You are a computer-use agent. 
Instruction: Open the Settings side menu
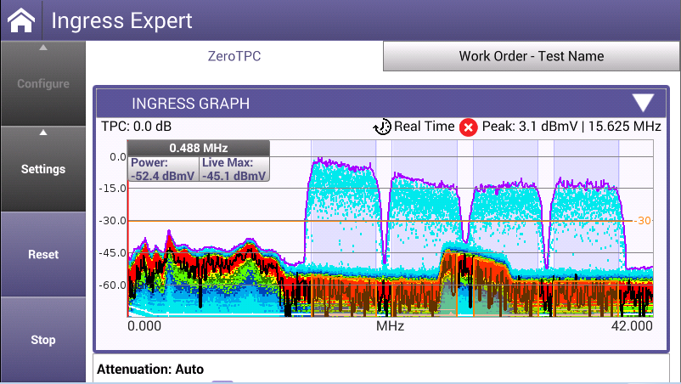click(x=43, y=169)
